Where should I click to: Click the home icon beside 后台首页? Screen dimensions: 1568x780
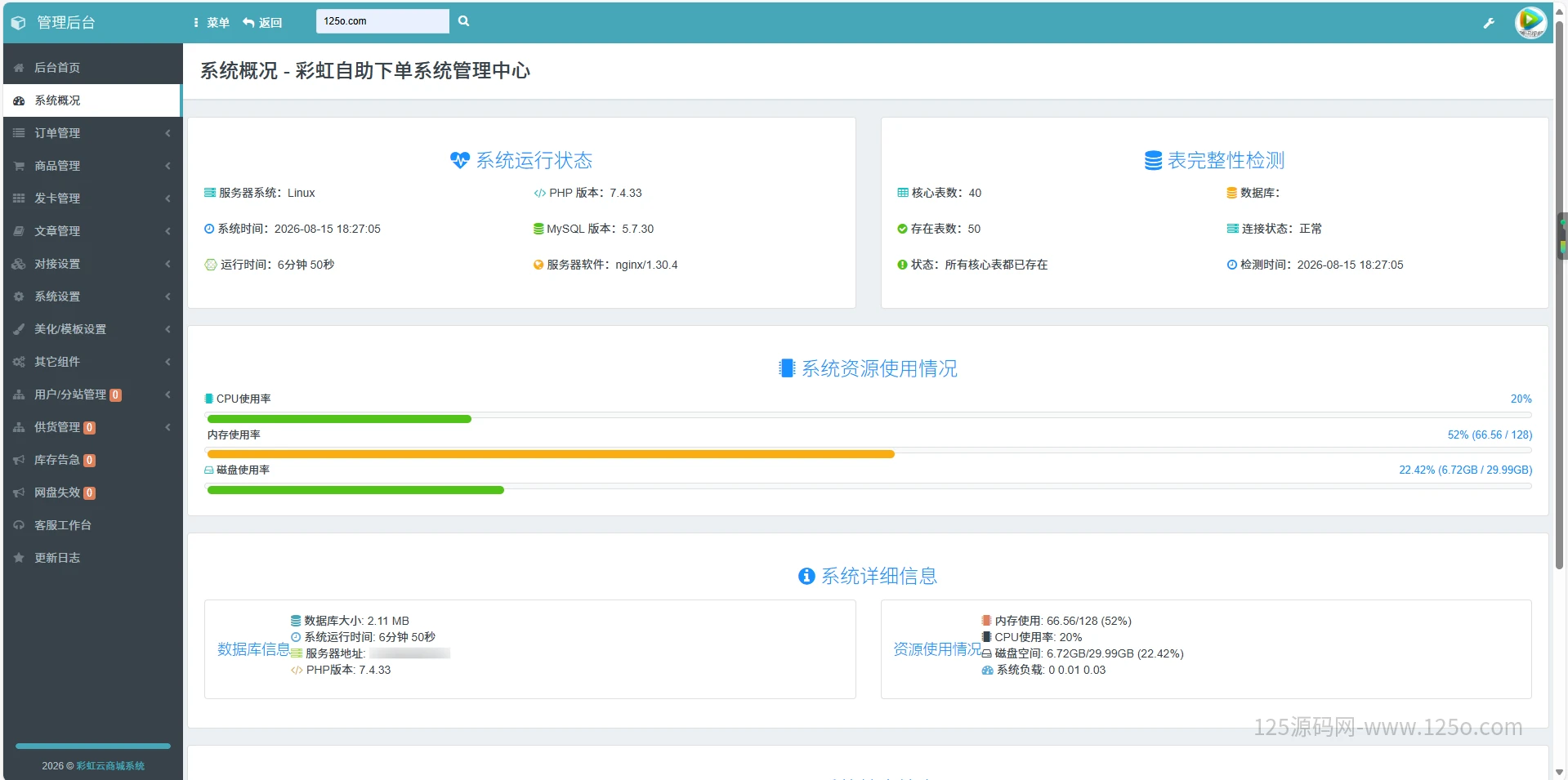coord(19,68)
